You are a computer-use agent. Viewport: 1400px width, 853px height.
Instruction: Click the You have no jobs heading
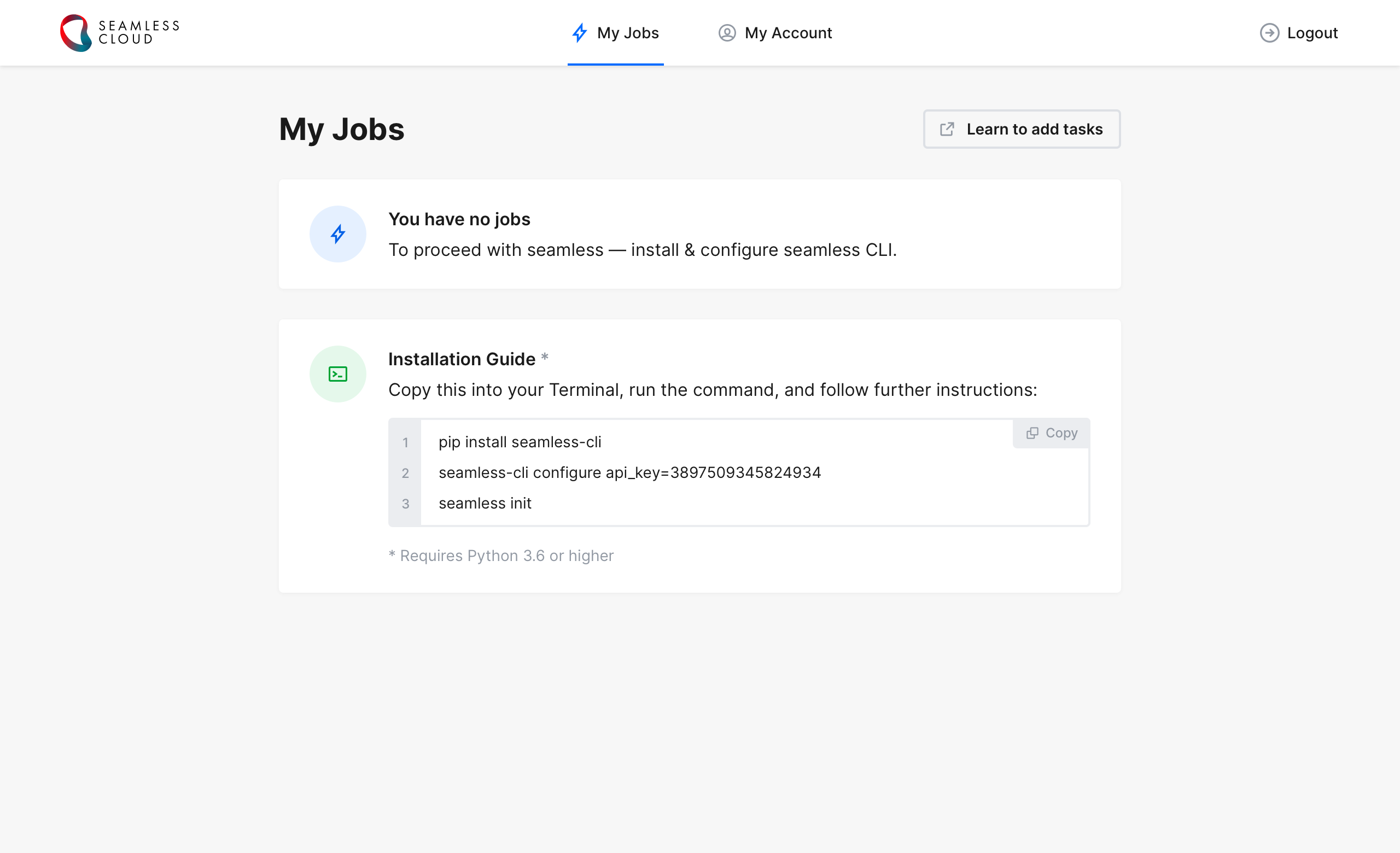pos(459,219)
